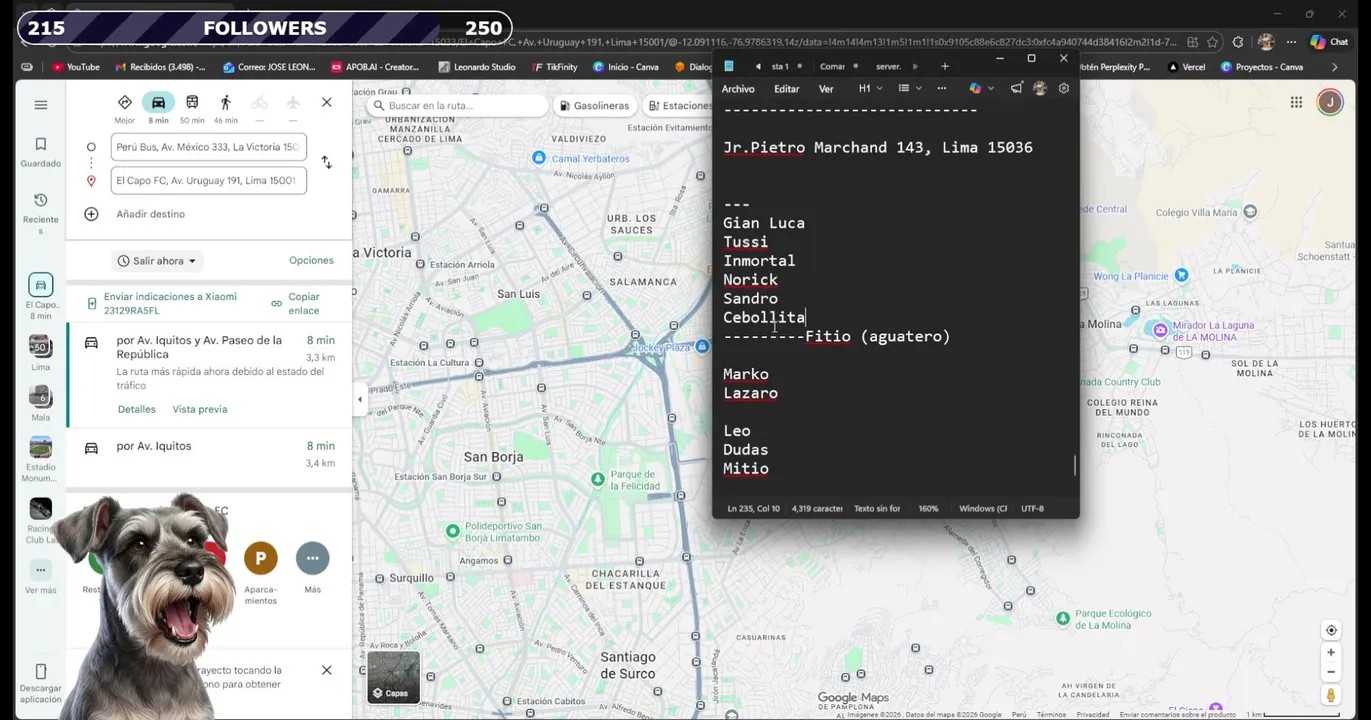Select walking mode showing 46 min

(226, 109)
